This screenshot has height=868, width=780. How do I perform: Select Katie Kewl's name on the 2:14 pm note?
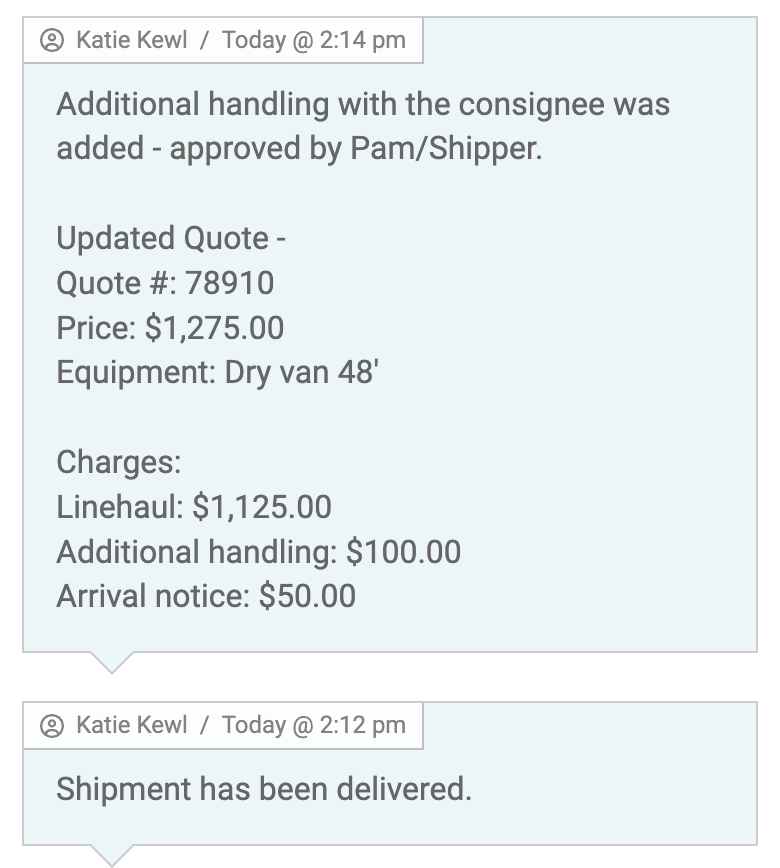[x=131, y=40]
